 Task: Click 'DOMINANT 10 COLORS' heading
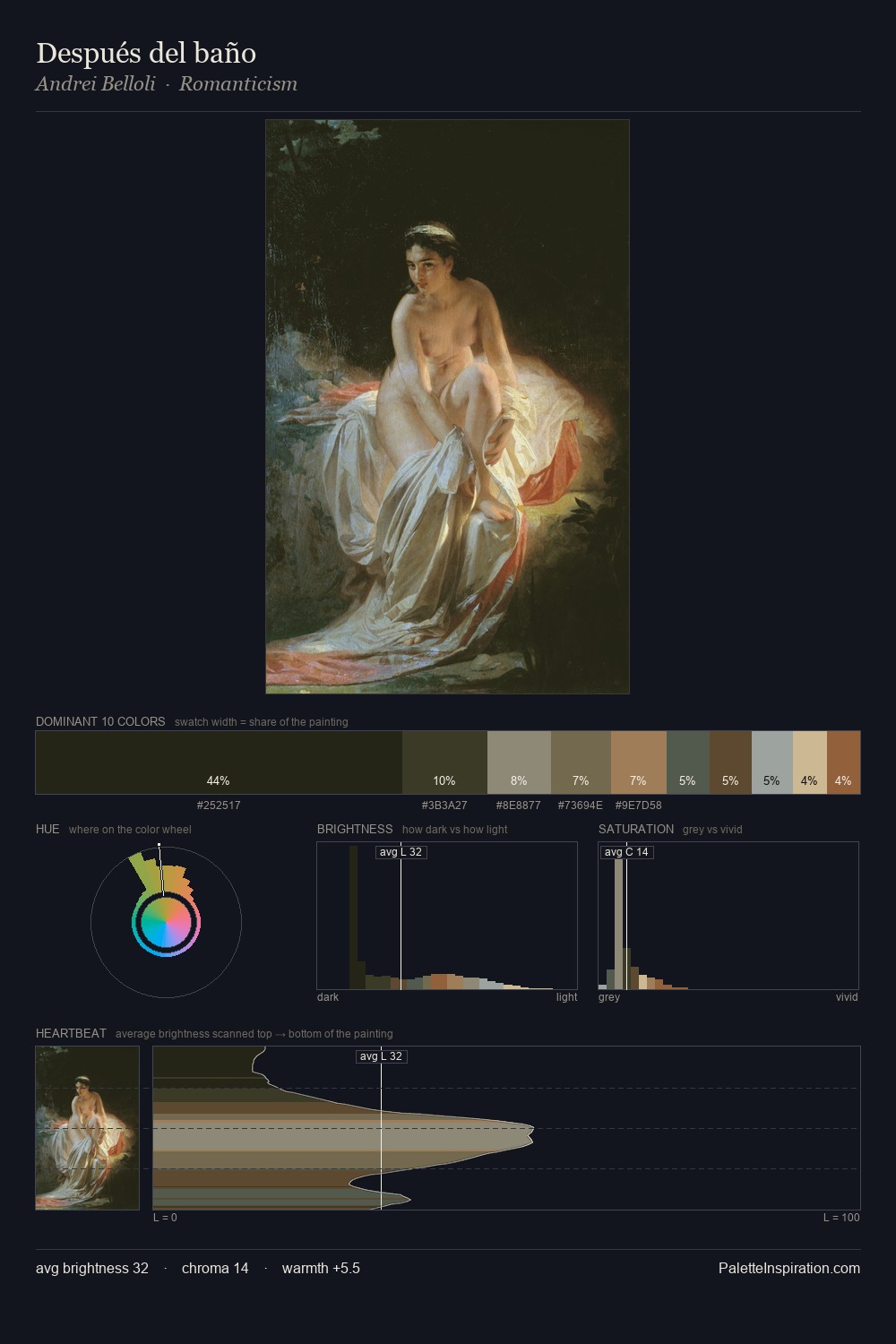100,721
